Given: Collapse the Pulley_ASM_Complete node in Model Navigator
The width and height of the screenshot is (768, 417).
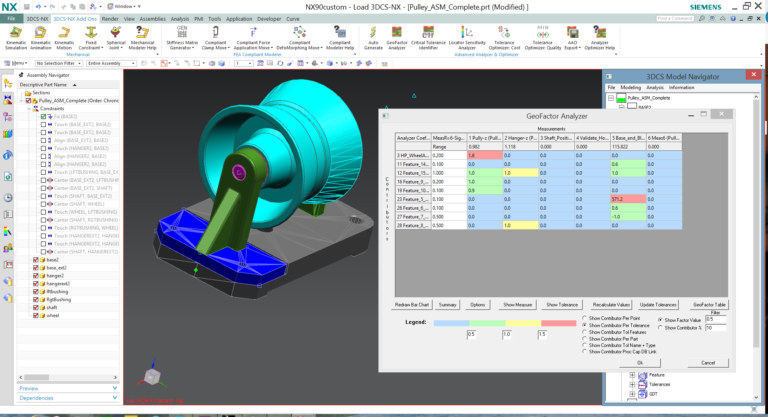Looking at the screenshot, I should point(611,98).
